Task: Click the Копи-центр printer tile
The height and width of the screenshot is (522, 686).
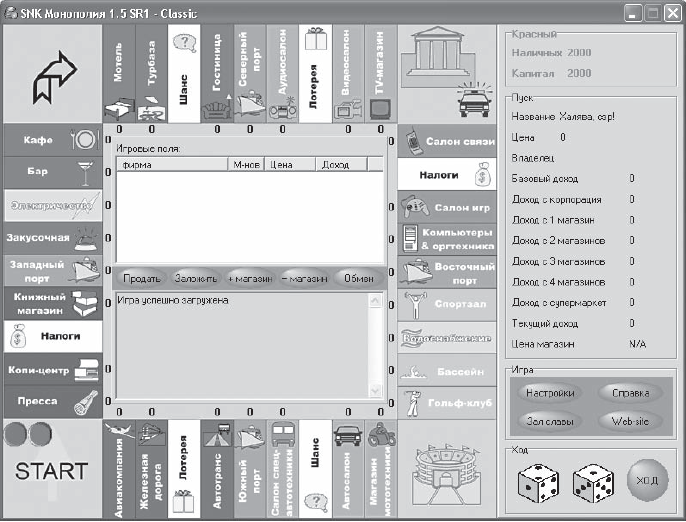Action: point(52,369)
